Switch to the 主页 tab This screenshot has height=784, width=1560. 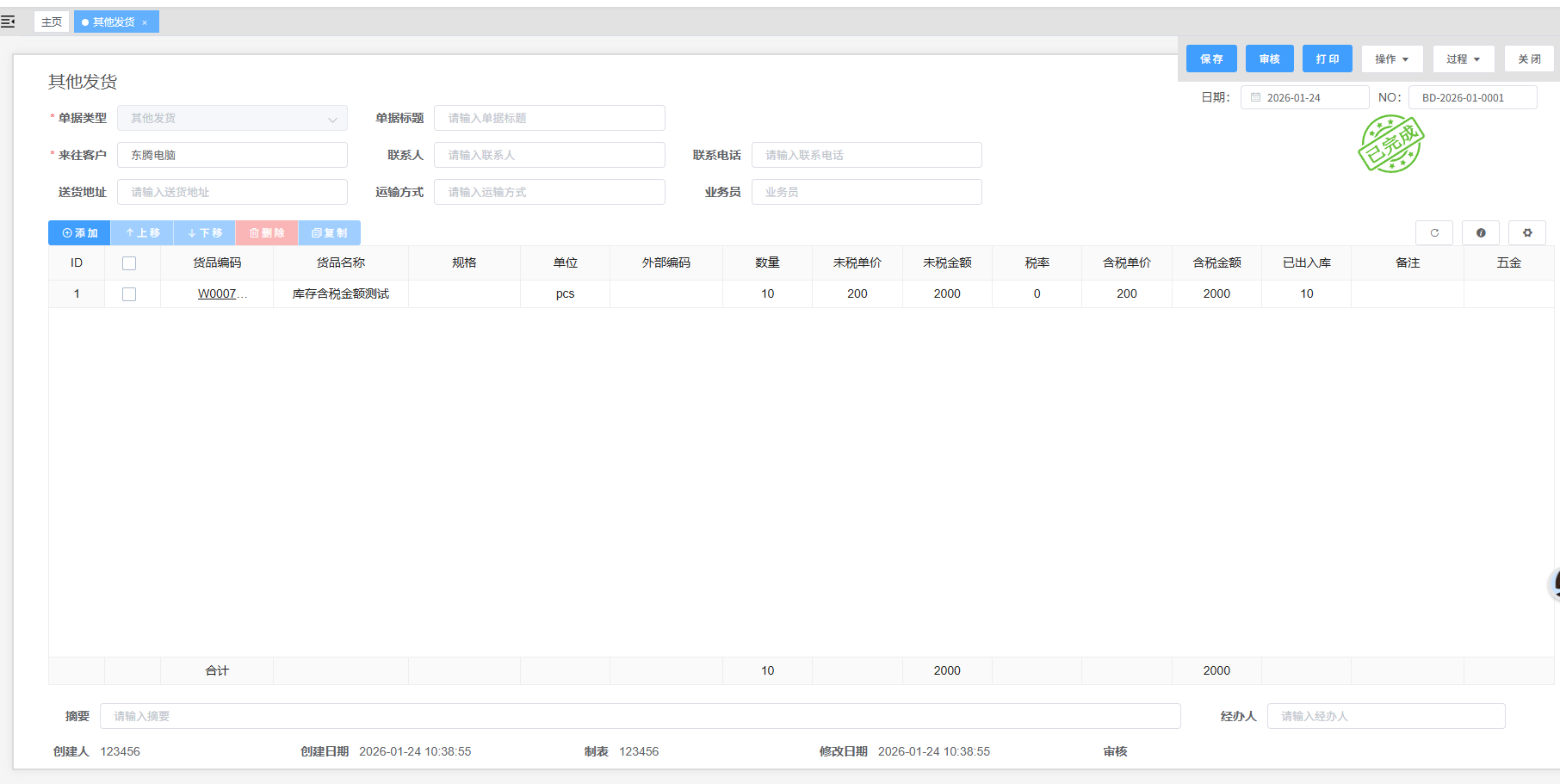[52, 22]
